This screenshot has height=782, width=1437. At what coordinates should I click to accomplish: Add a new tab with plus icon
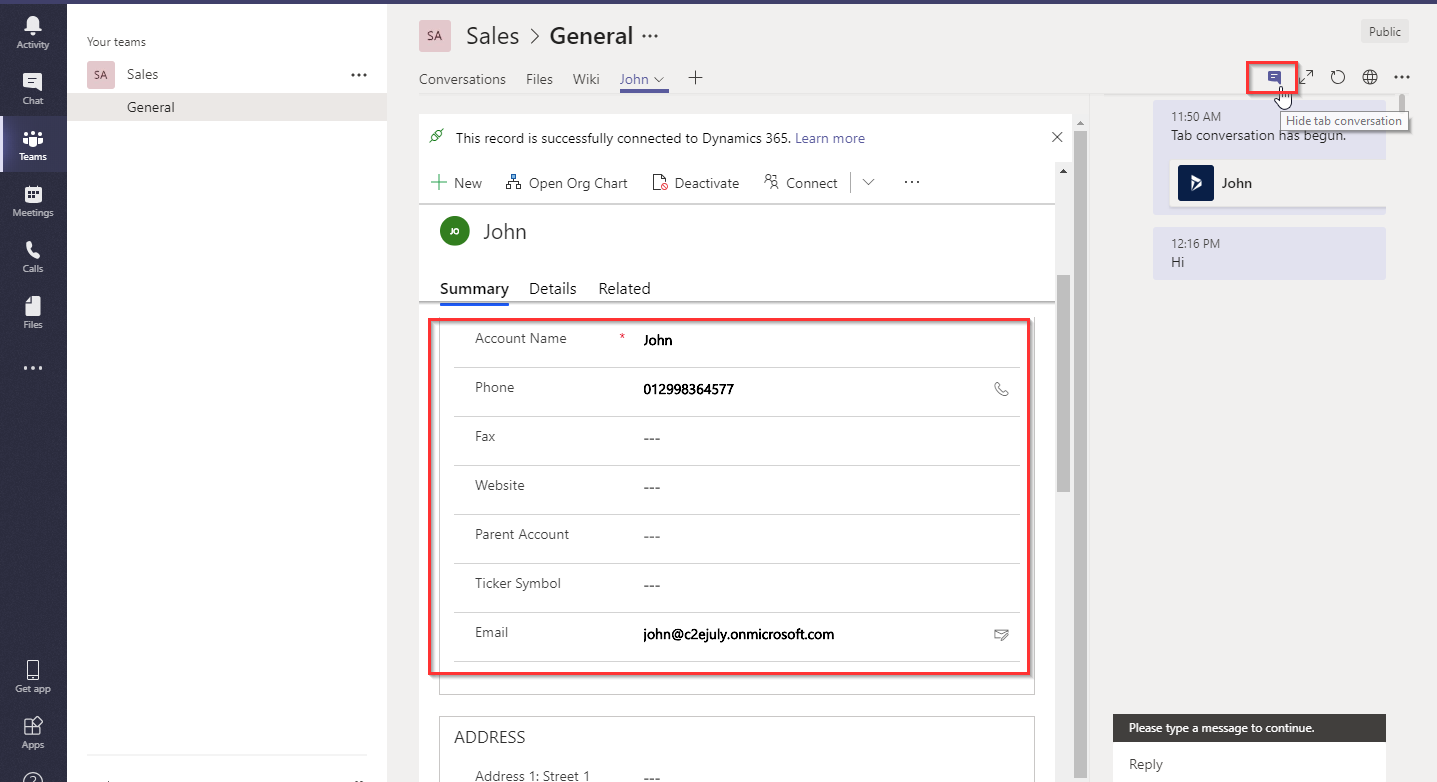coord(695,78)
